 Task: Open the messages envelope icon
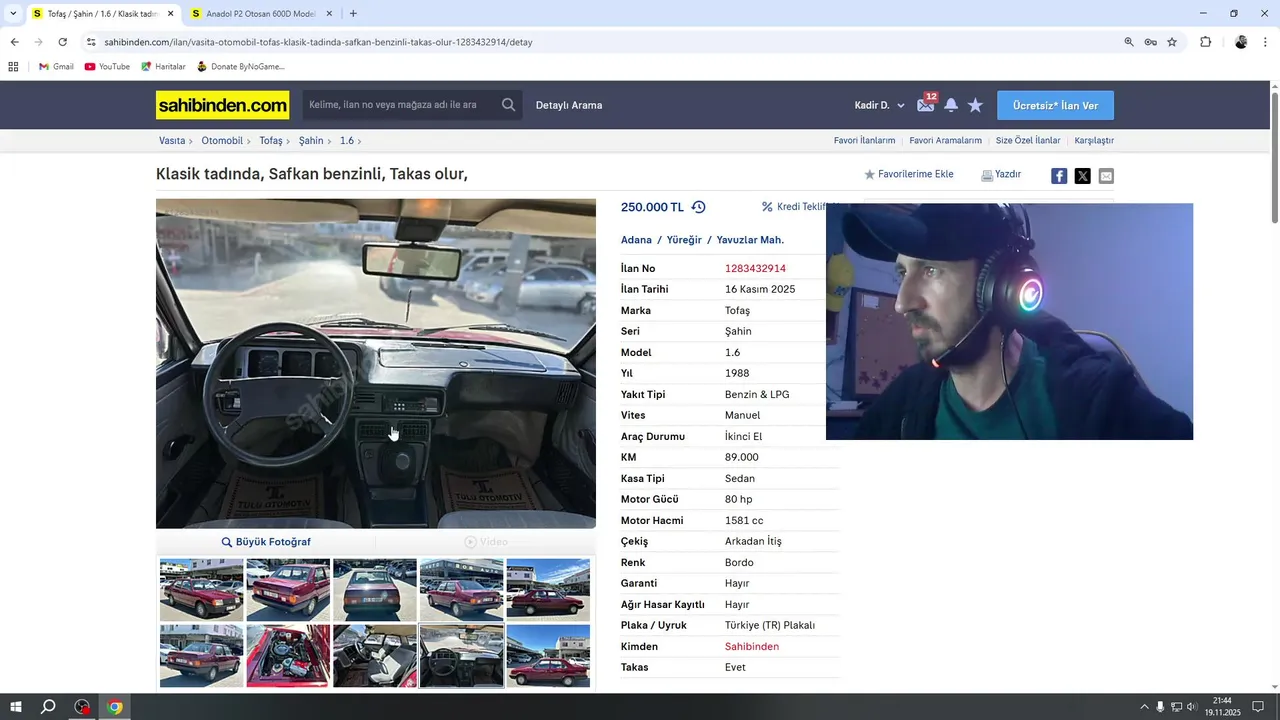tap(926, 105)
